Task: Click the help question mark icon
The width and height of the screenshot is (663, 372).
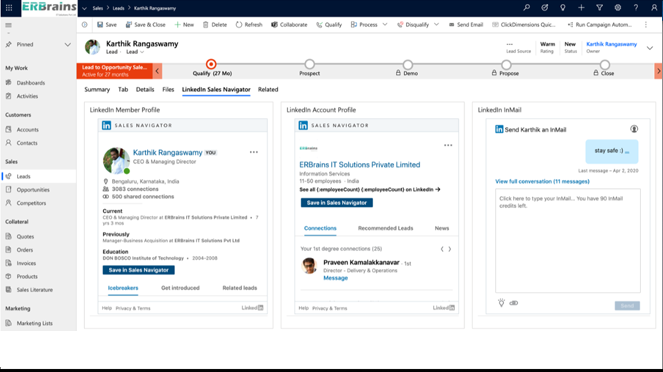Action: (x=636, y=8)
